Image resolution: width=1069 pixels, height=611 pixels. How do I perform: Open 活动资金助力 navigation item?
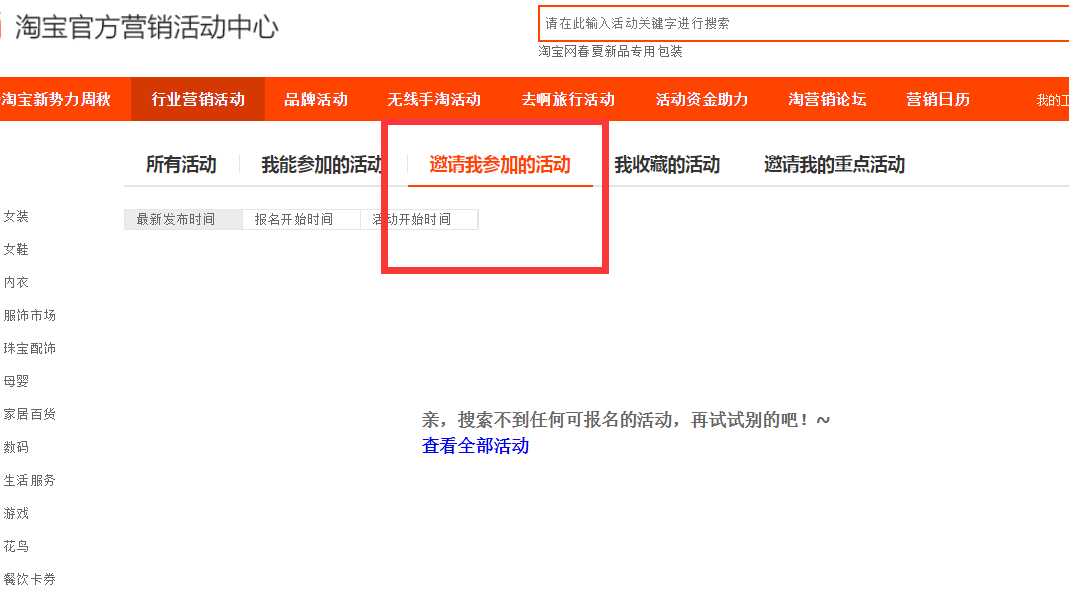coord(702,100)
